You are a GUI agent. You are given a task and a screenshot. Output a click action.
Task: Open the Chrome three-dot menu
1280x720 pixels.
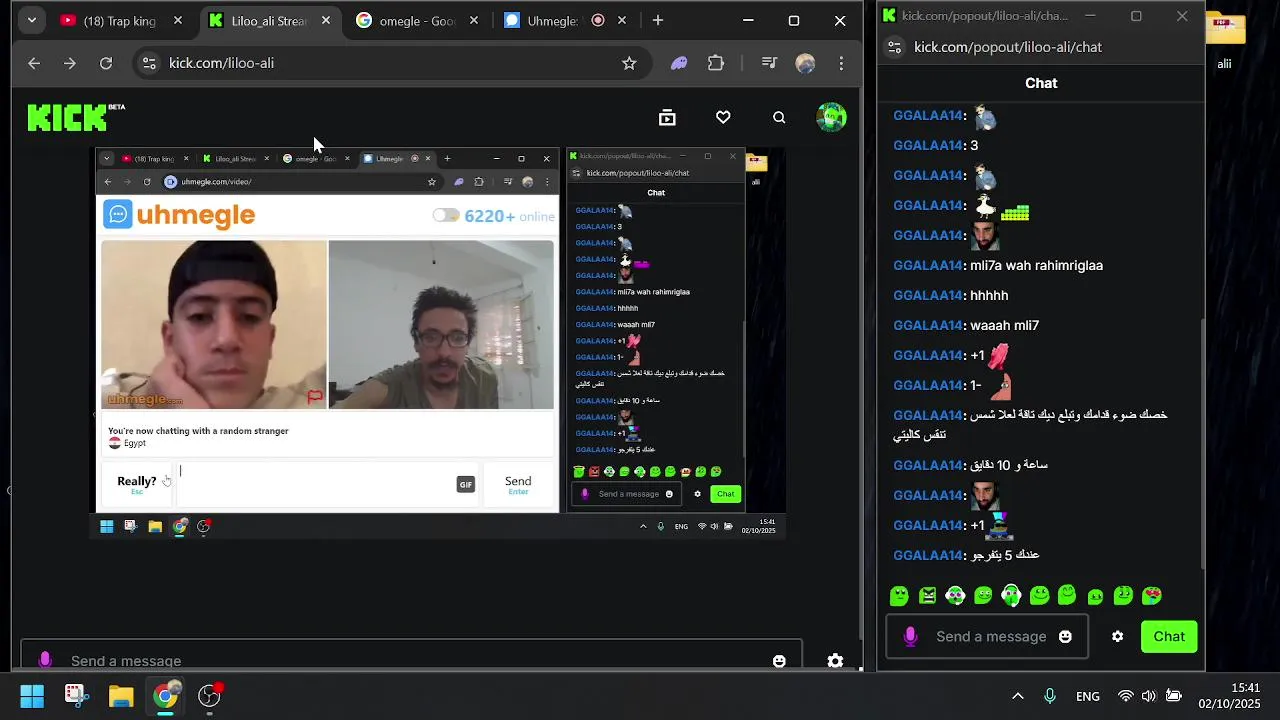click(841, 63)
